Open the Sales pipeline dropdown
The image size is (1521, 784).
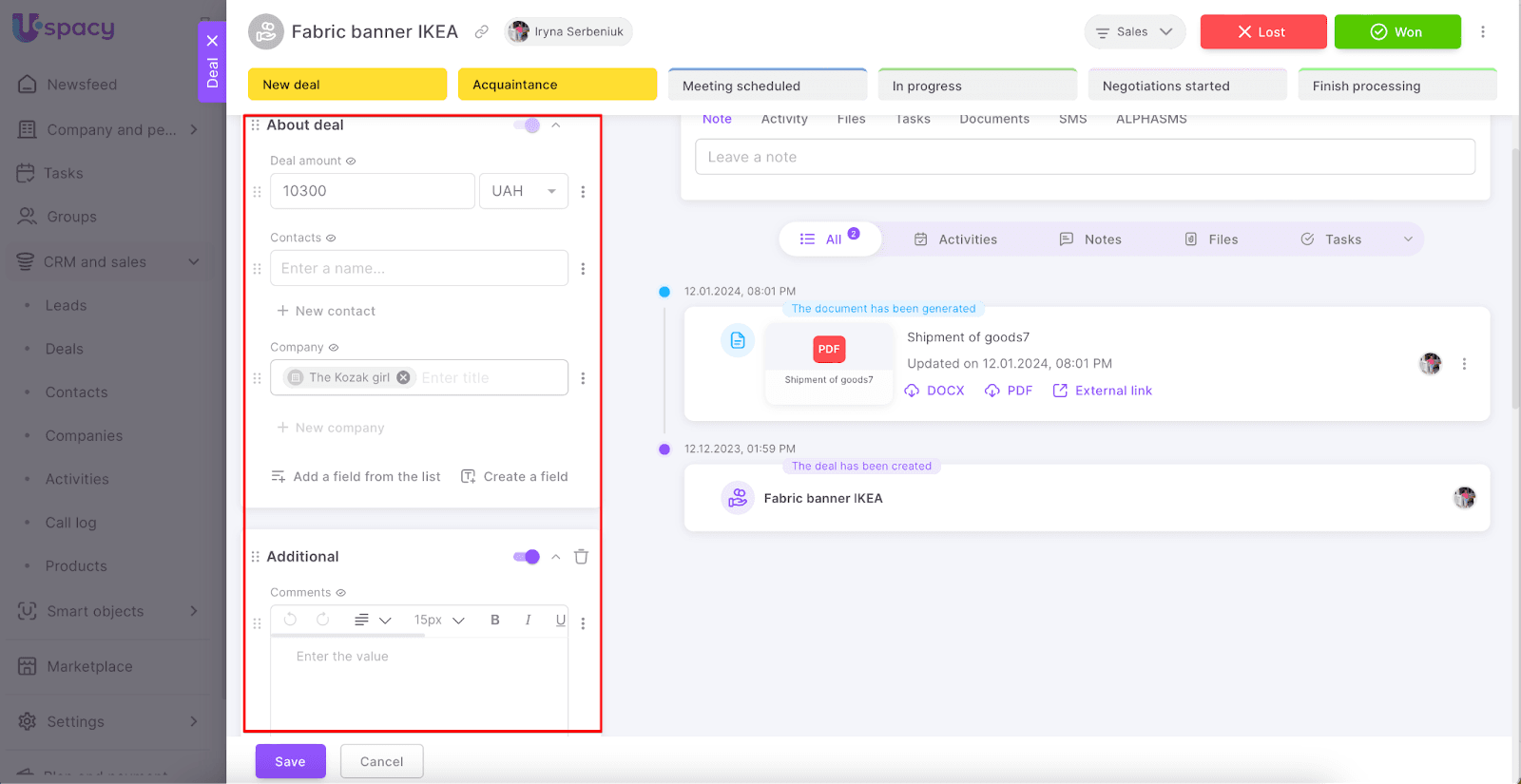click(x=1134, y=32)
